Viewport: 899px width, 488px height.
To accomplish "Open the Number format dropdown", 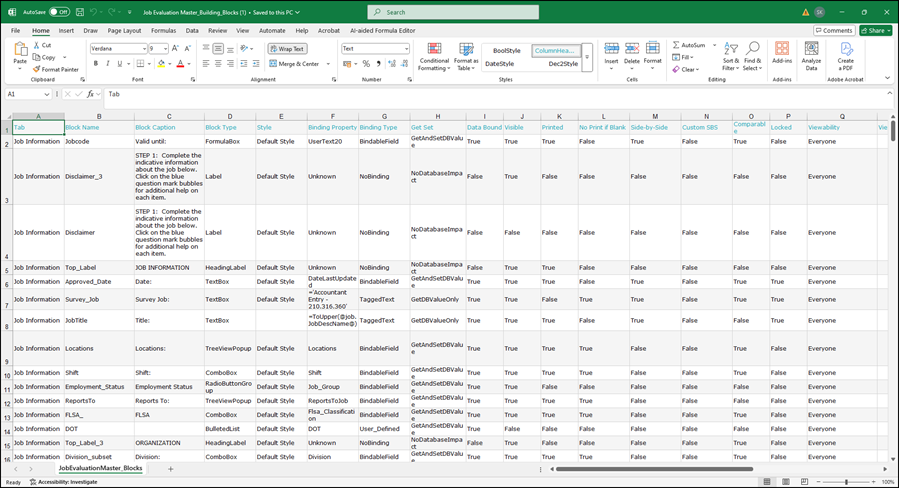I will pos(406,49).
